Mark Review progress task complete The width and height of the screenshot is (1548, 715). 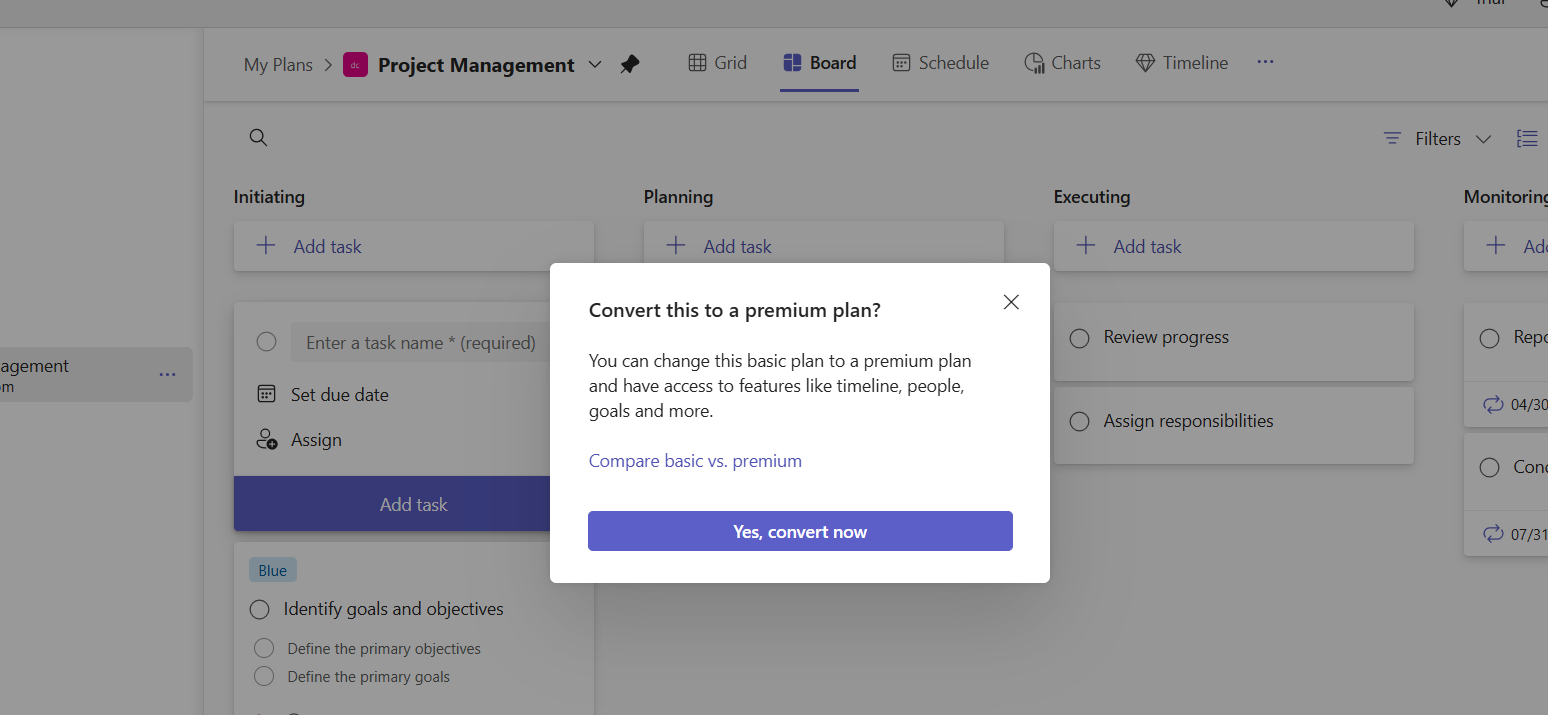(1079, 339)
